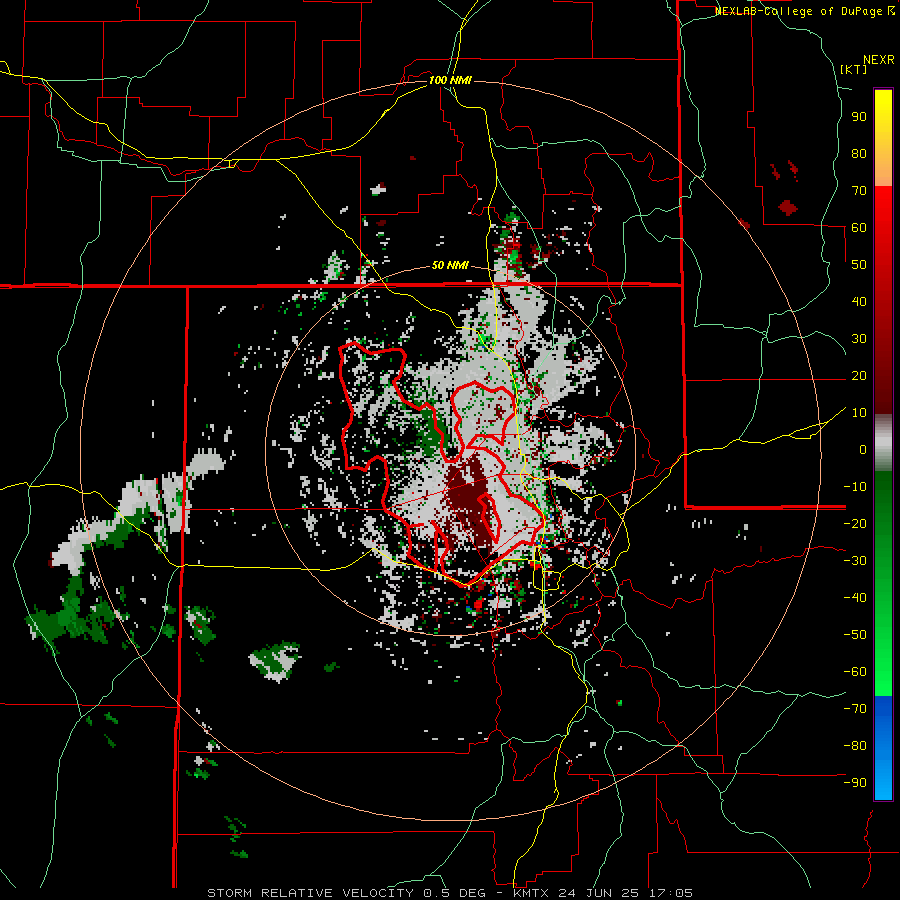Click the [KT] units label above scale

854,69
